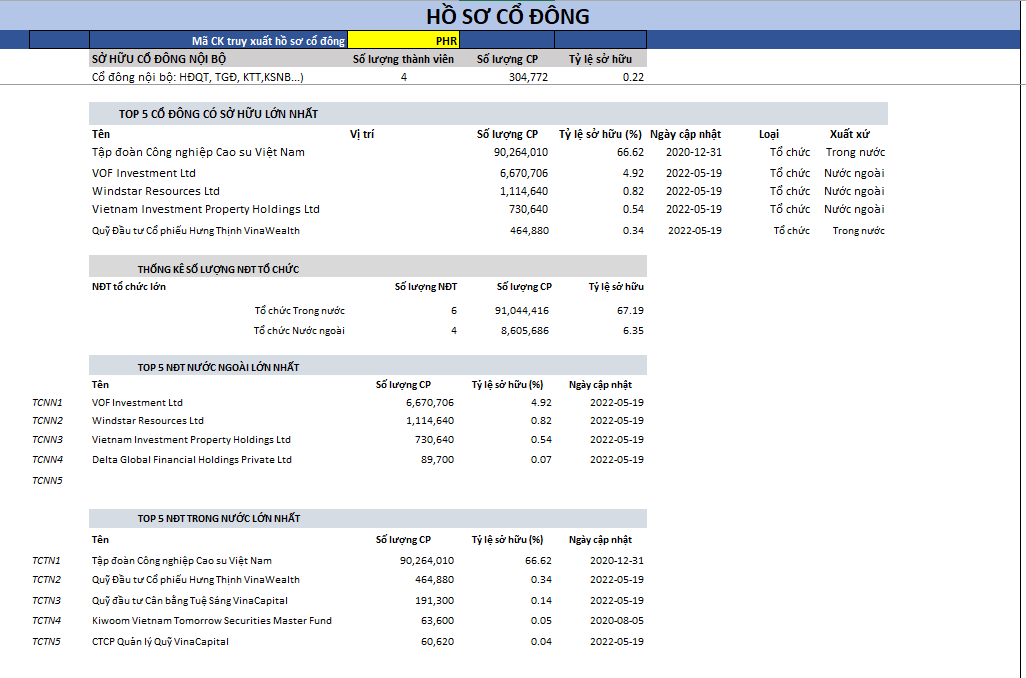Image resolution: width=1026 pixels, height=678 pixels.
Task: Click the 'Loại' column header
Action: tap(769, 134)
